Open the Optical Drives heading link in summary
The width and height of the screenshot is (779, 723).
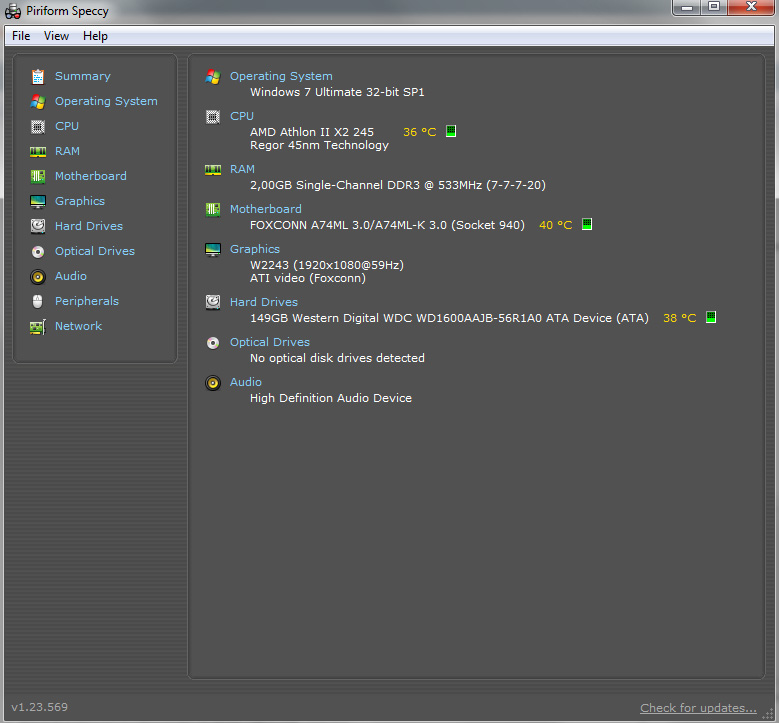point(269,342)
